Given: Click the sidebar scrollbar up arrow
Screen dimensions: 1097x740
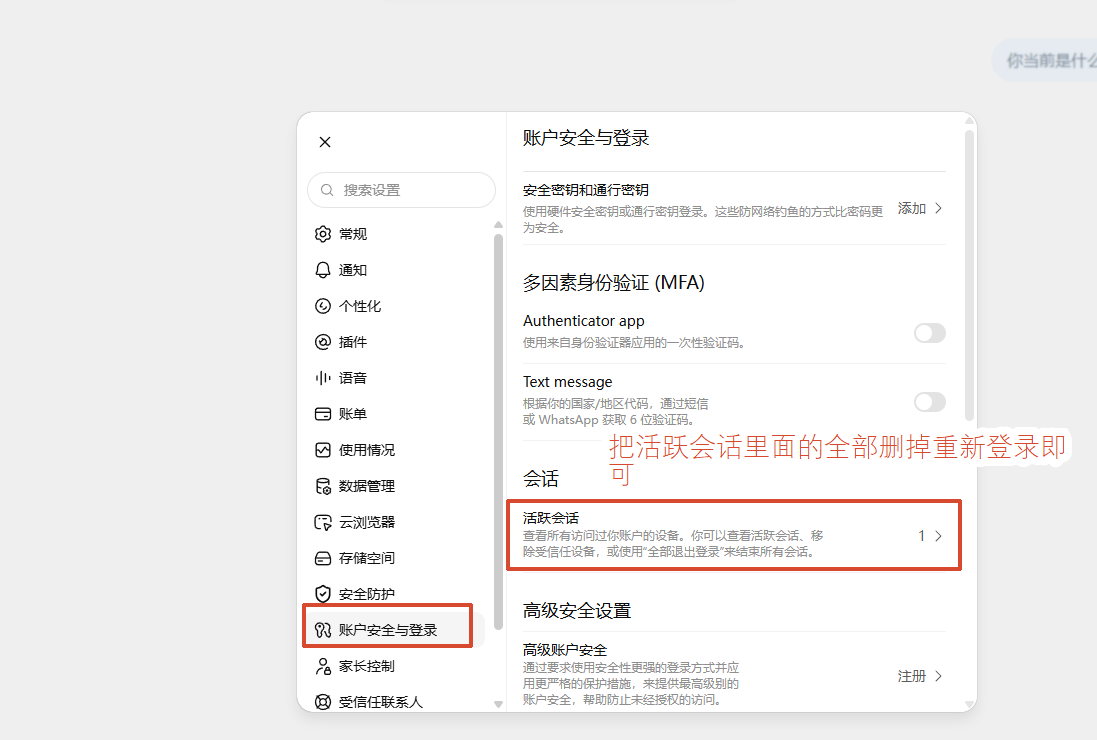Looking at the screenshot, I should [498, 225].
